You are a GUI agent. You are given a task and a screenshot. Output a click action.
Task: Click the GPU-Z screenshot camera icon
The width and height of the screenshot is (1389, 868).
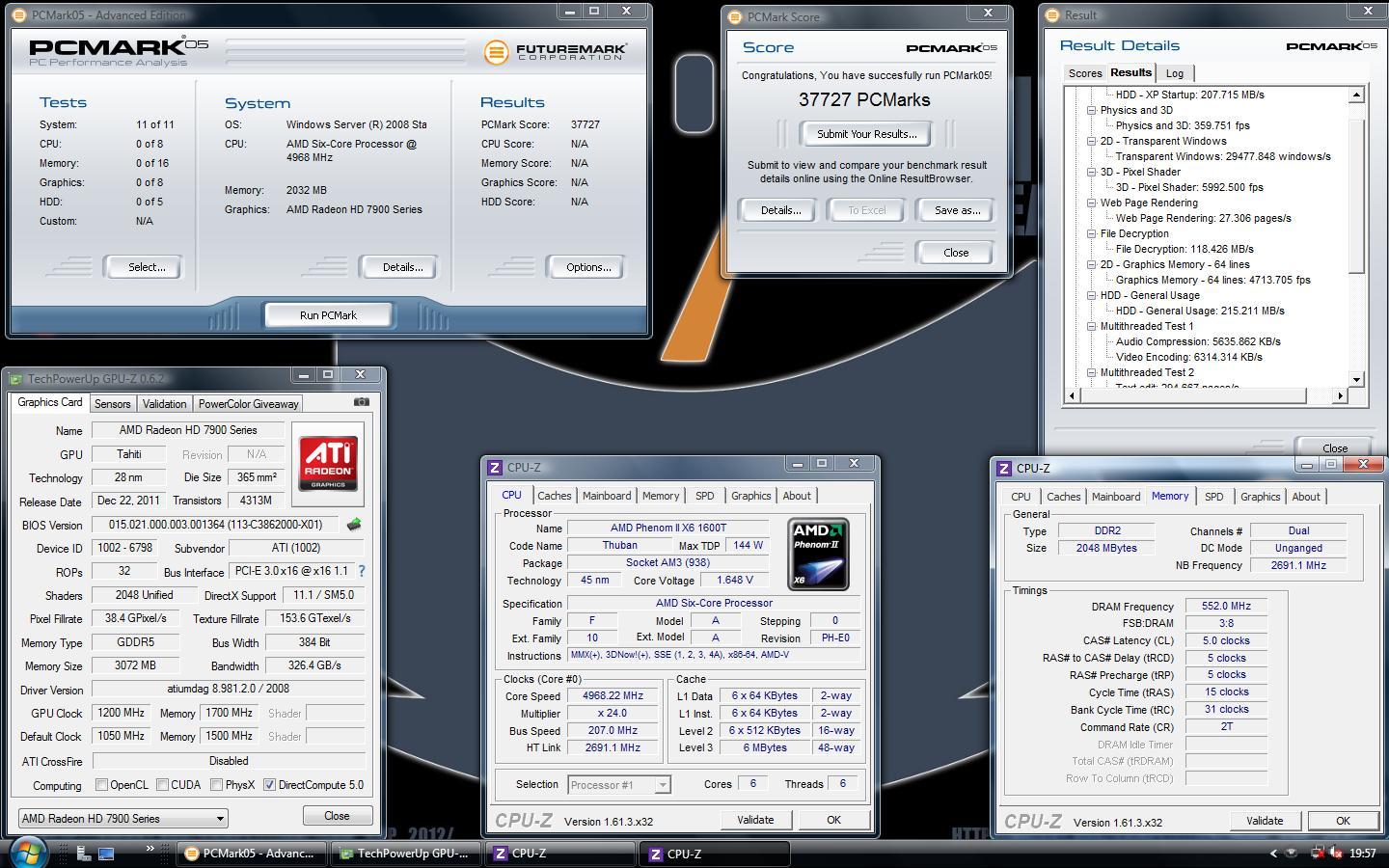click(361, 402)
